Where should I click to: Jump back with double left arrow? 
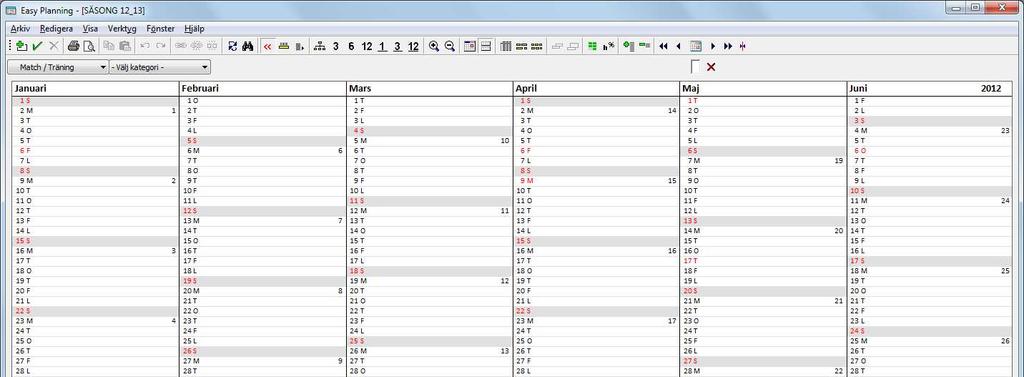(664, 46)
